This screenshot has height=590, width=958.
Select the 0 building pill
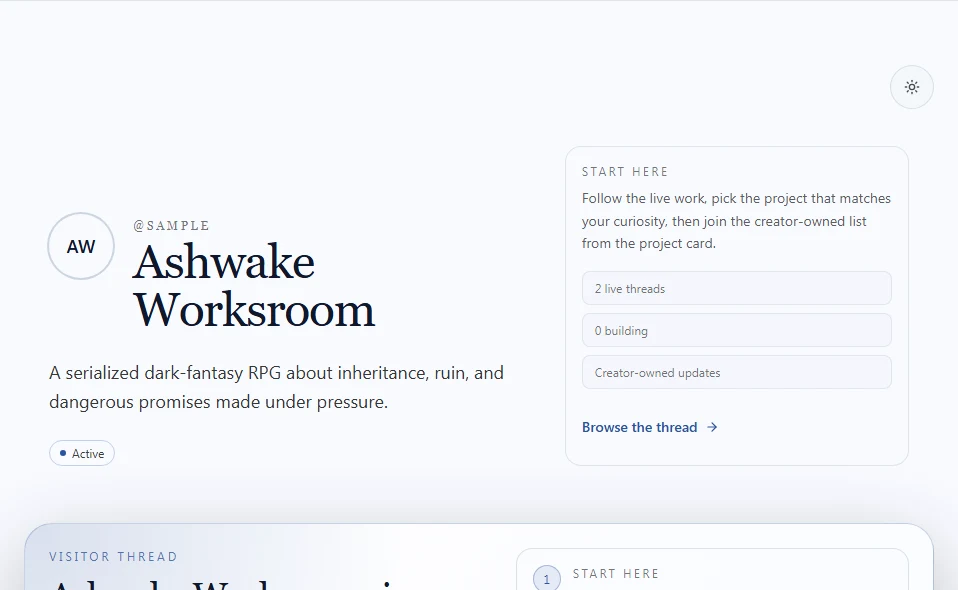[736, 330]
